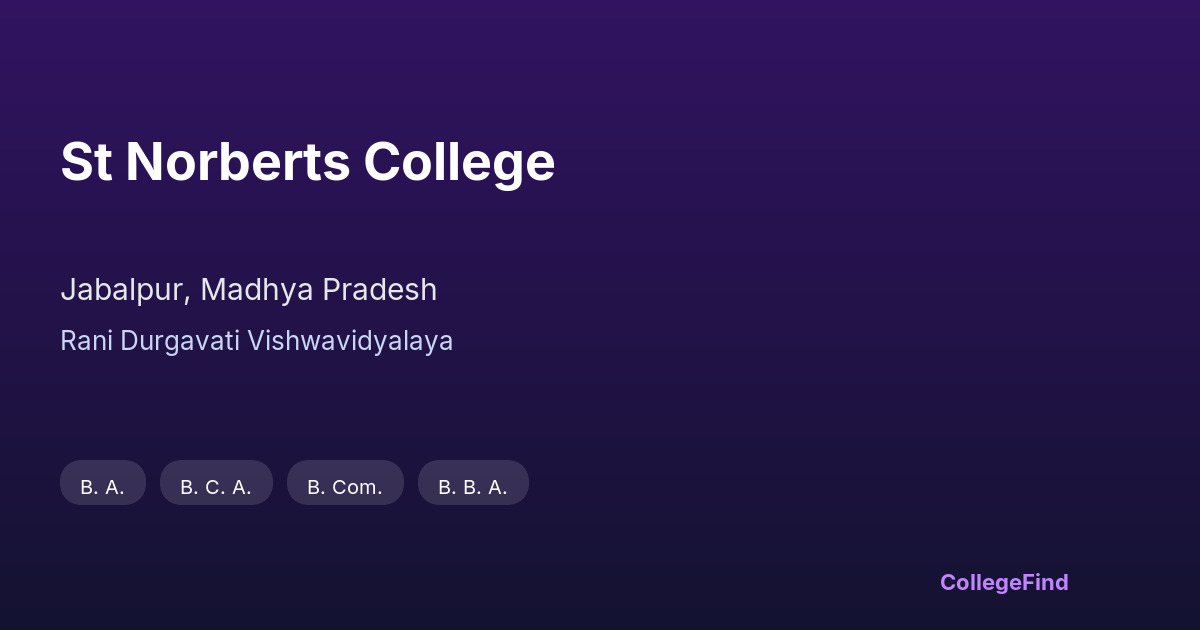Filter by Bachelor of Computer Applications tag
Image resolution: width=1200 pixels, height=630 pixels.
pos(216,486)
